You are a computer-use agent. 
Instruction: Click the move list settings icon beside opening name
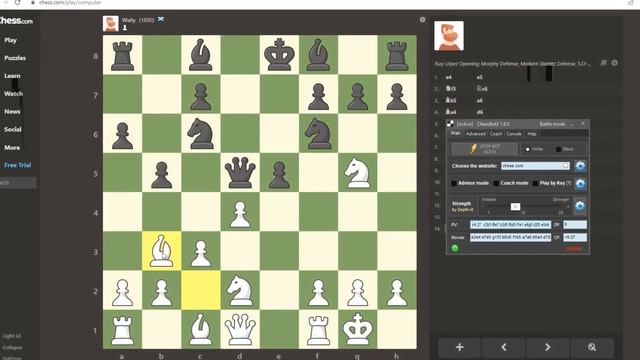(x=614, y=63)
